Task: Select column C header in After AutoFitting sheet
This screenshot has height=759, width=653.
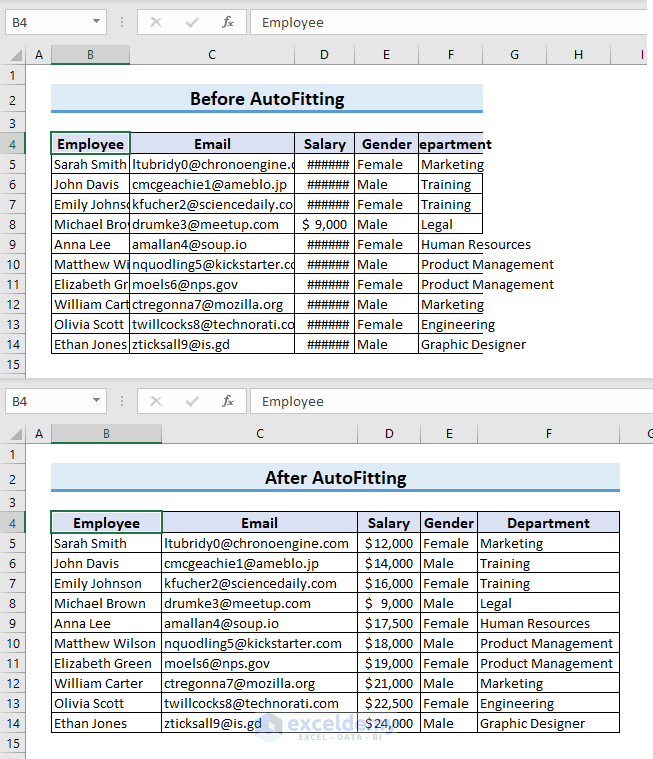Action: [x=260, y=434]
